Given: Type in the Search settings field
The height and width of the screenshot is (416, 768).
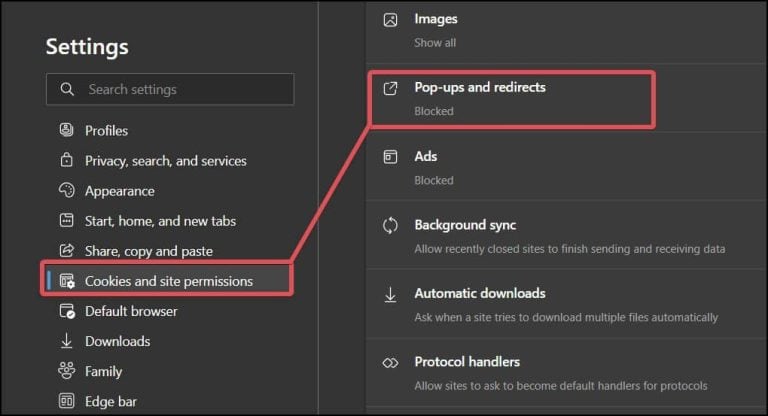Looking at the screenshot, I should [x=180, y=89].
